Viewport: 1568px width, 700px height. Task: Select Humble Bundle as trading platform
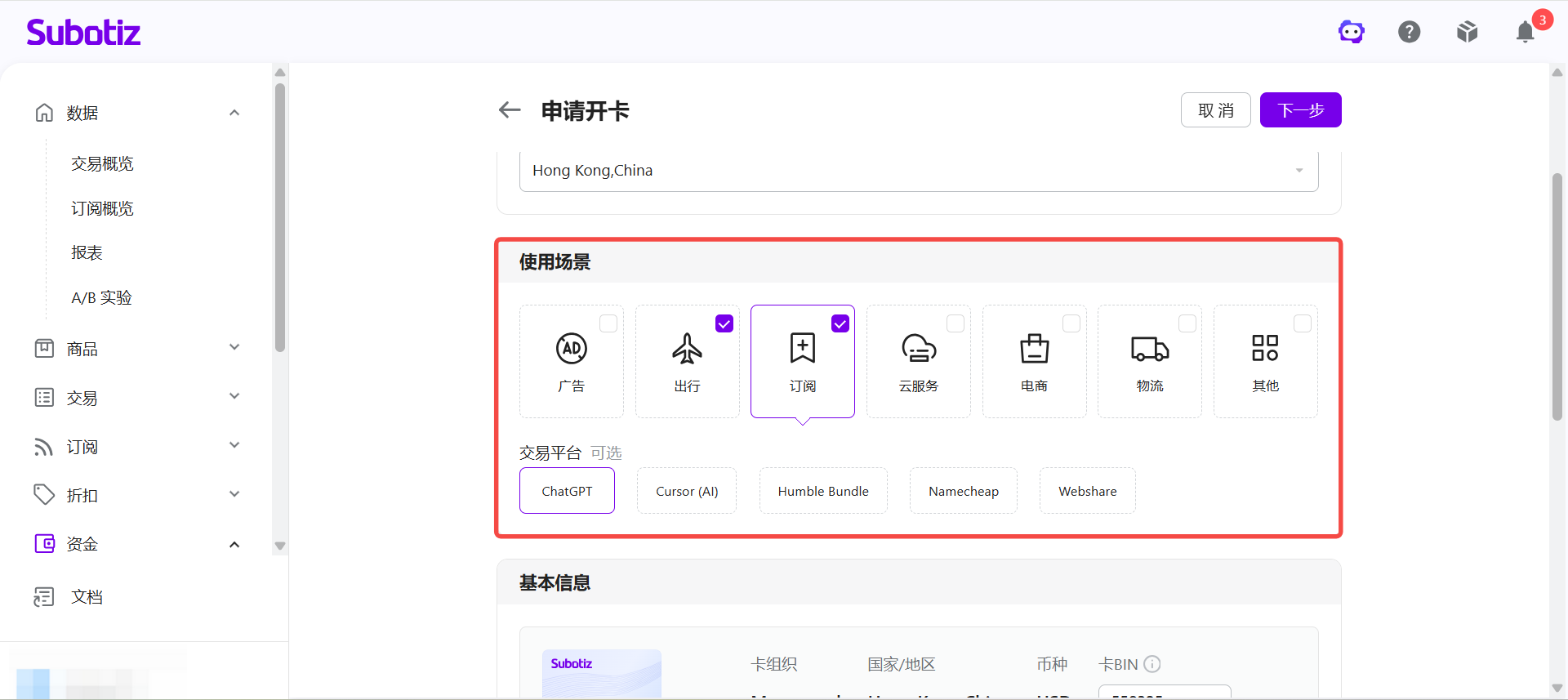823,491
